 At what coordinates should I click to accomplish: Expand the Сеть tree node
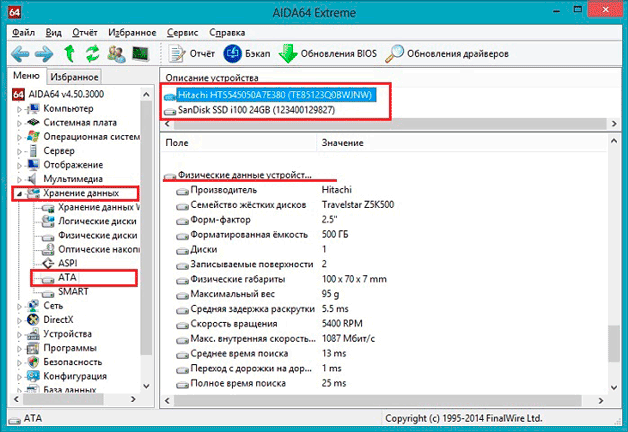coord(19,306)
